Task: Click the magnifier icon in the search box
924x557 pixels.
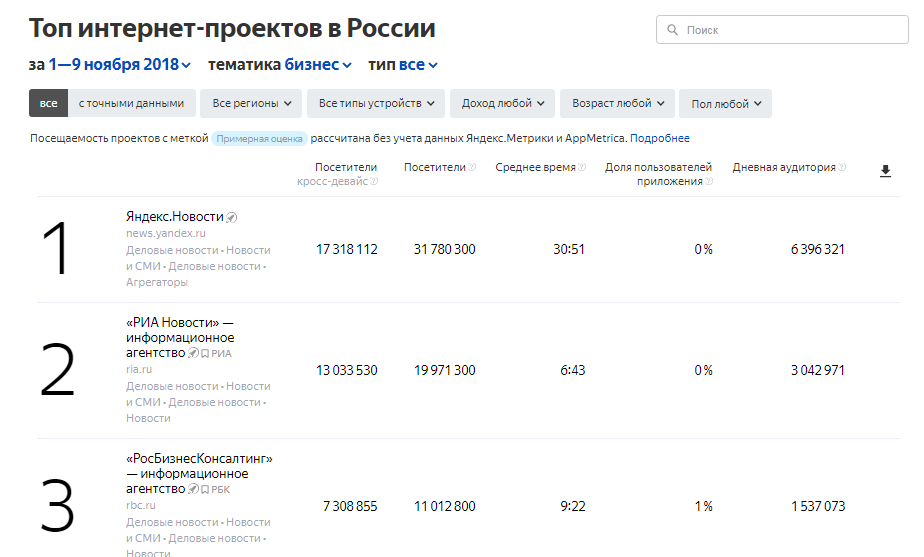Action: coord(674,31)
